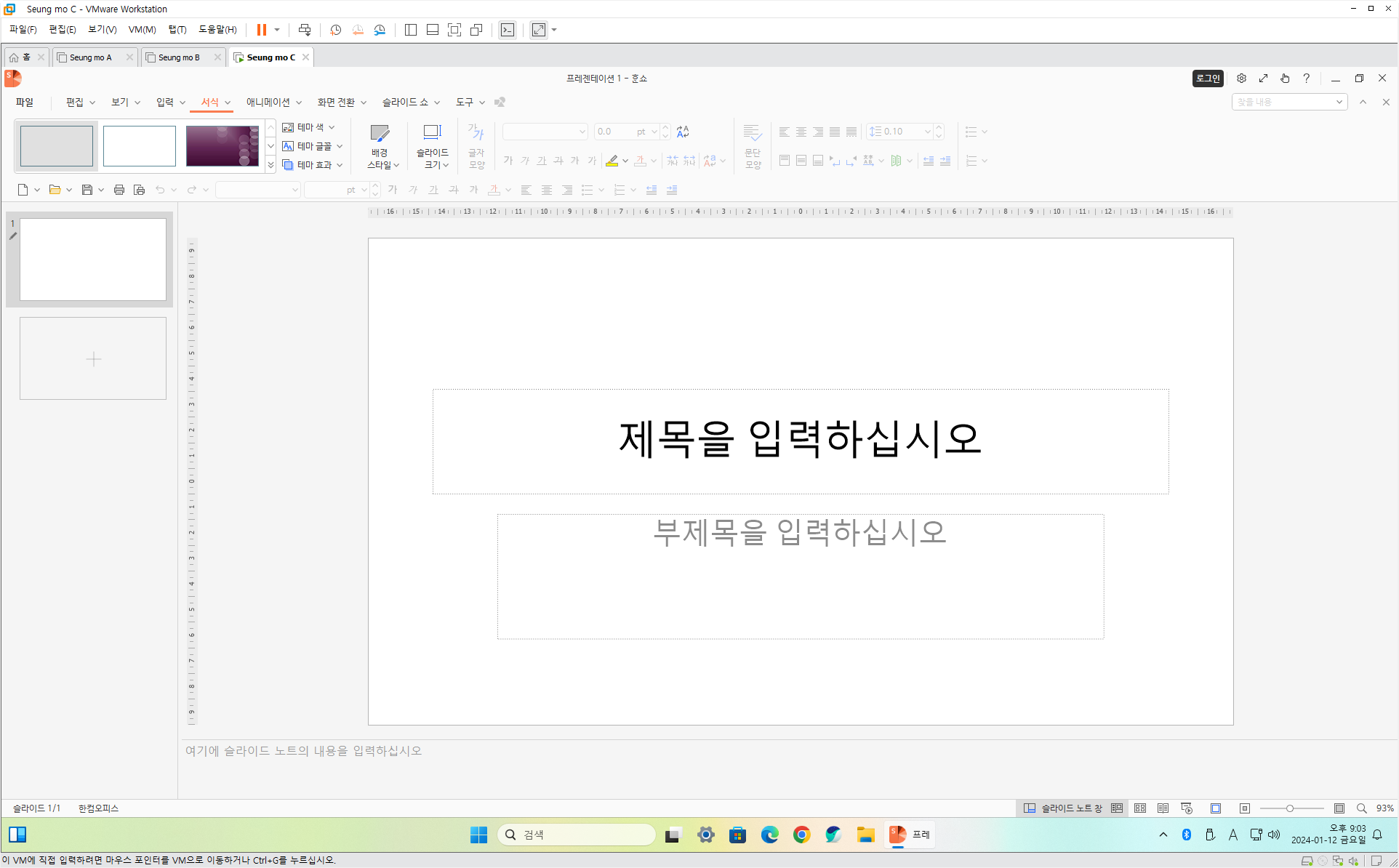Image resolution: width=1399 pixels, height=868 pixels.
Task: Click the save icon in quick toolbar
Action: [87, 190]
